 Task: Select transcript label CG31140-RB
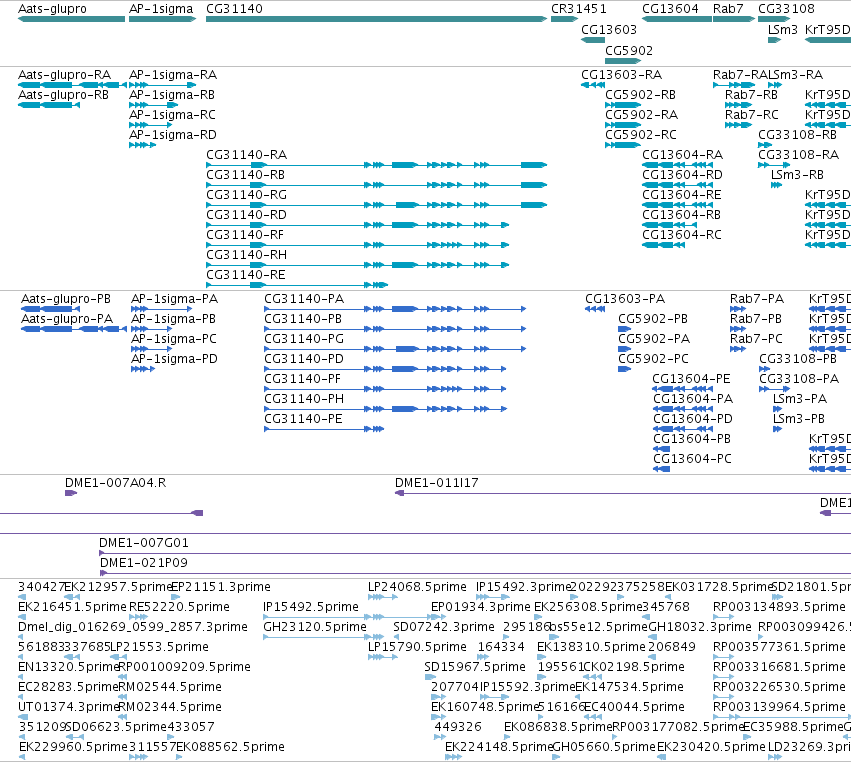tap(245, 175)
